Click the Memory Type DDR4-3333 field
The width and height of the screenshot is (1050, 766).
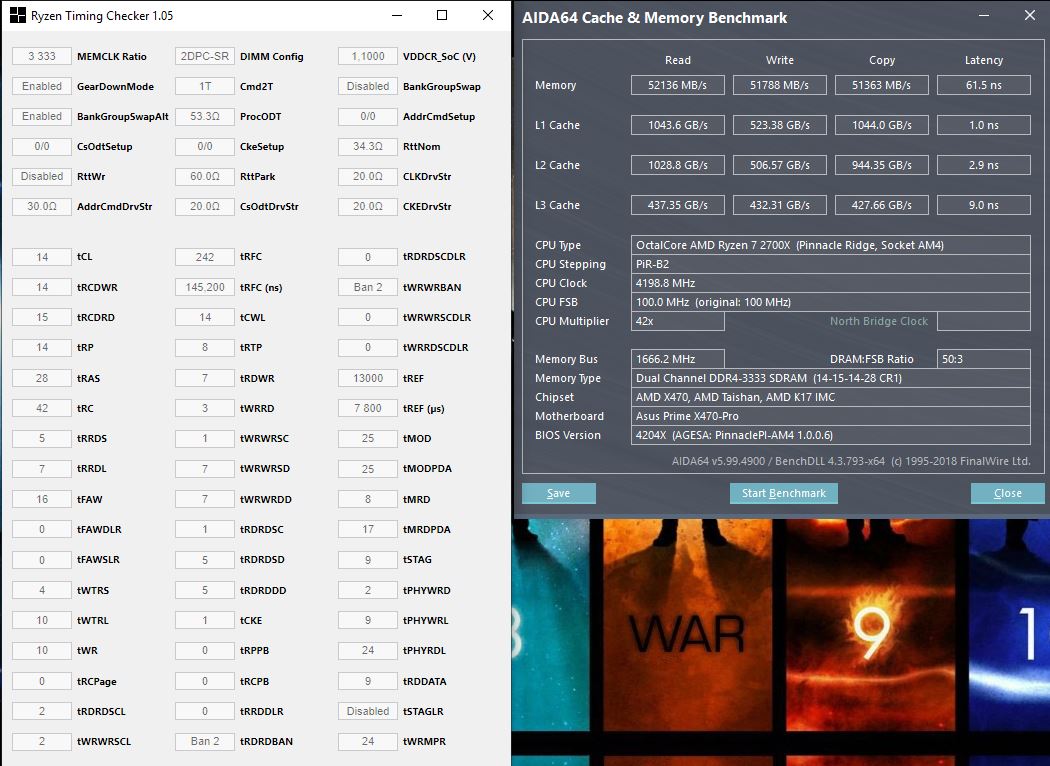[830, 378]
